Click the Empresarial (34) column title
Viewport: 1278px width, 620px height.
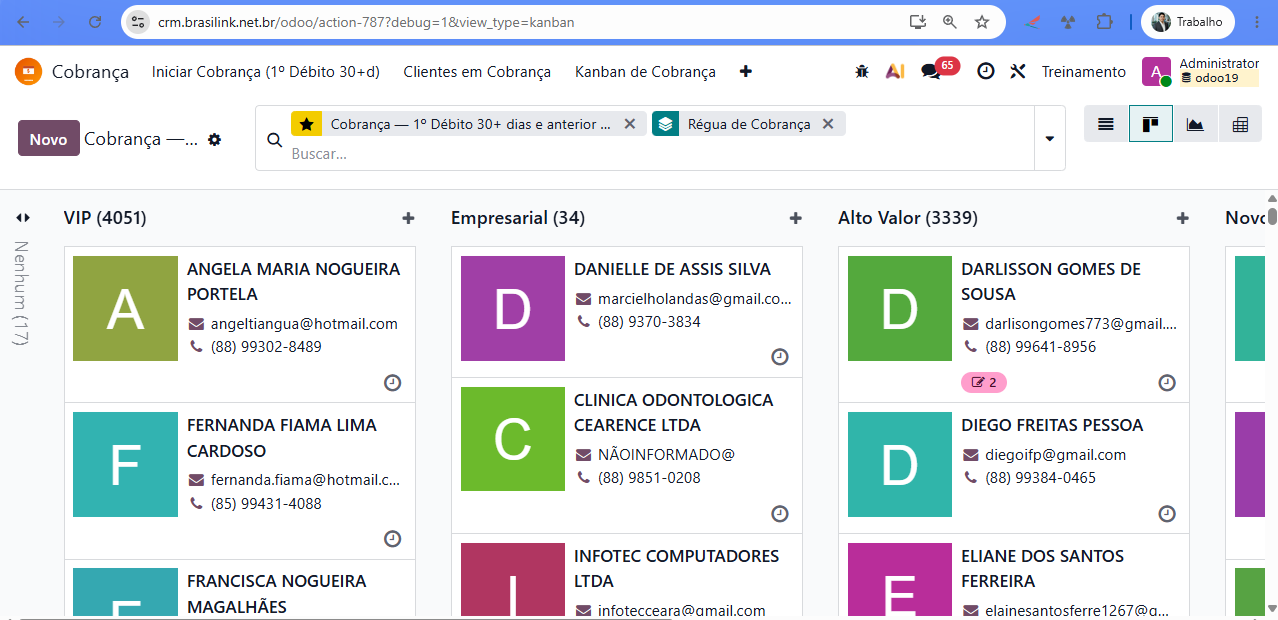[518, 218]
